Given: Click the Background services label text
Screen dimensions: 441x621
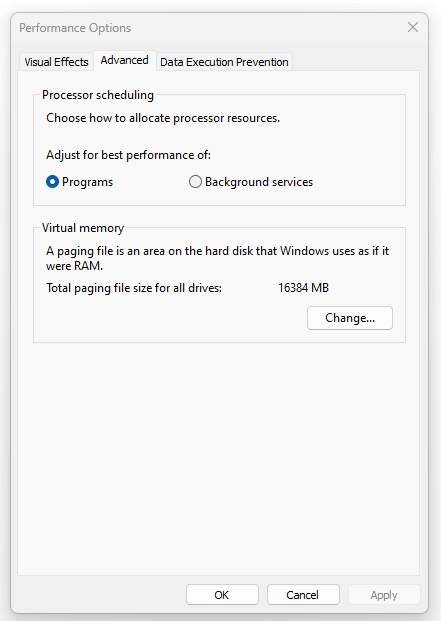Looking at the screenshot, I should pyautogui.click(x=259, y=182).
